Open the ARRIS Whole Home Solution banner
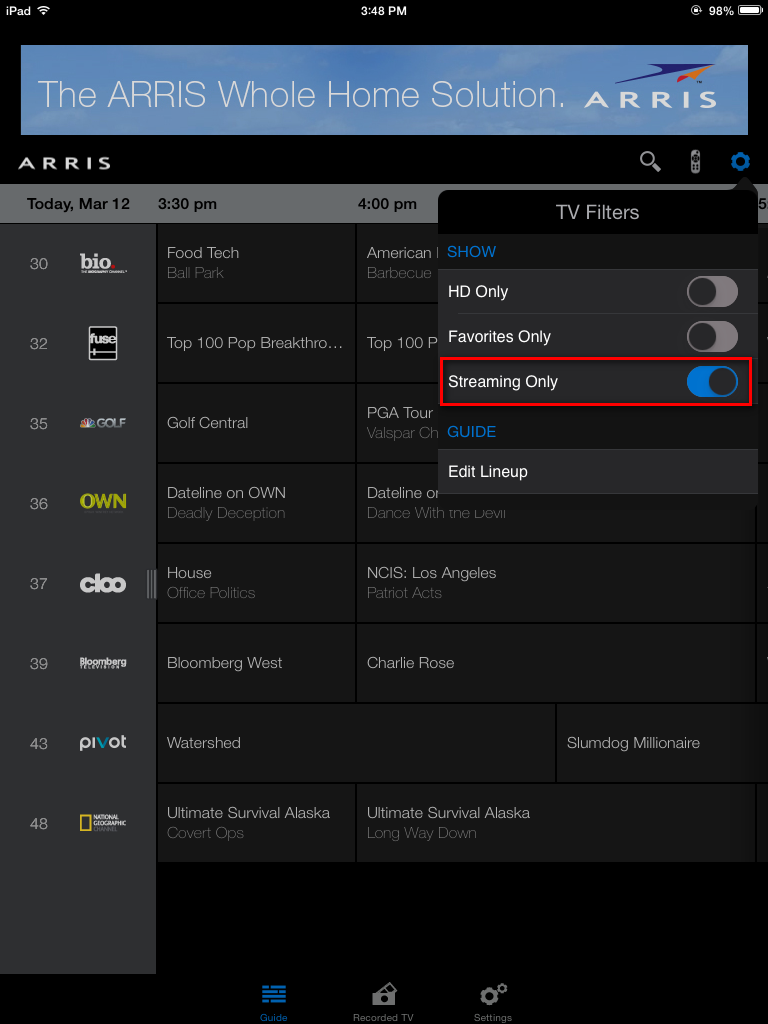 pos(384,90)
